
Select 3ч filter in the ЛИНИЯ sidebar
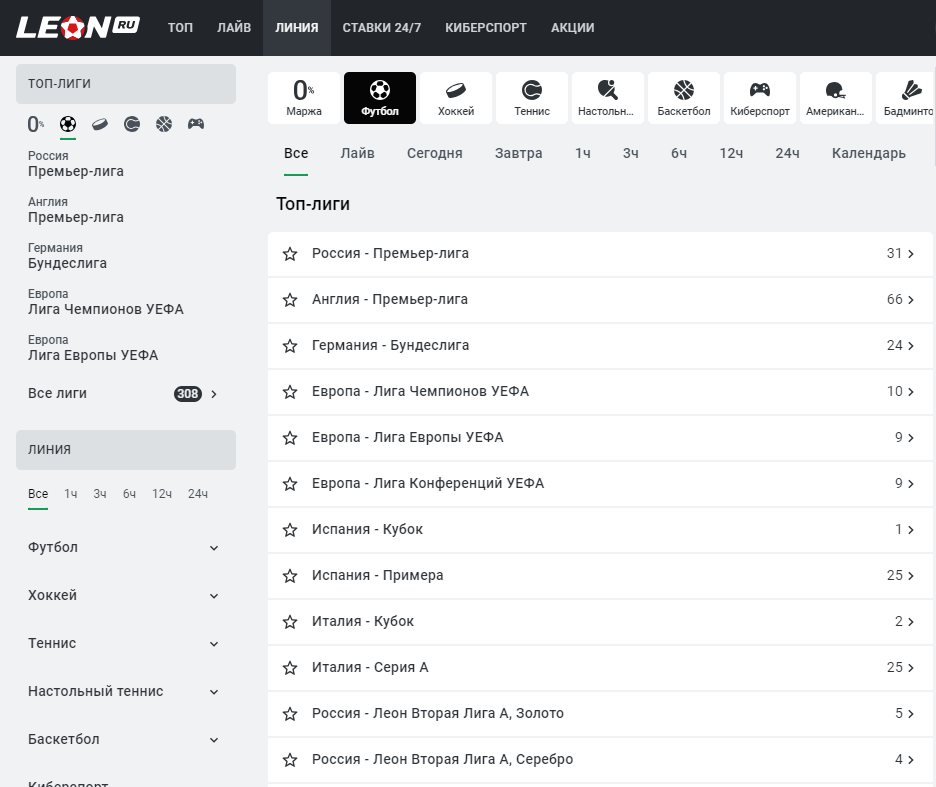point(100,494)
